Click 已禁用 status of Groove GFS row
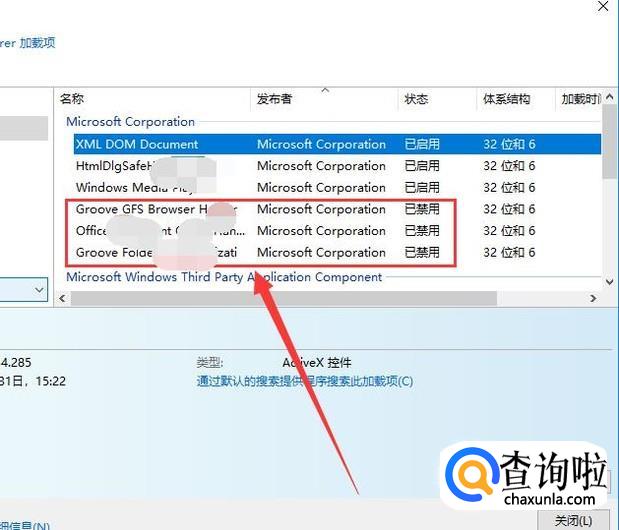This screenshot has width=619, height=530. [422, 209]
